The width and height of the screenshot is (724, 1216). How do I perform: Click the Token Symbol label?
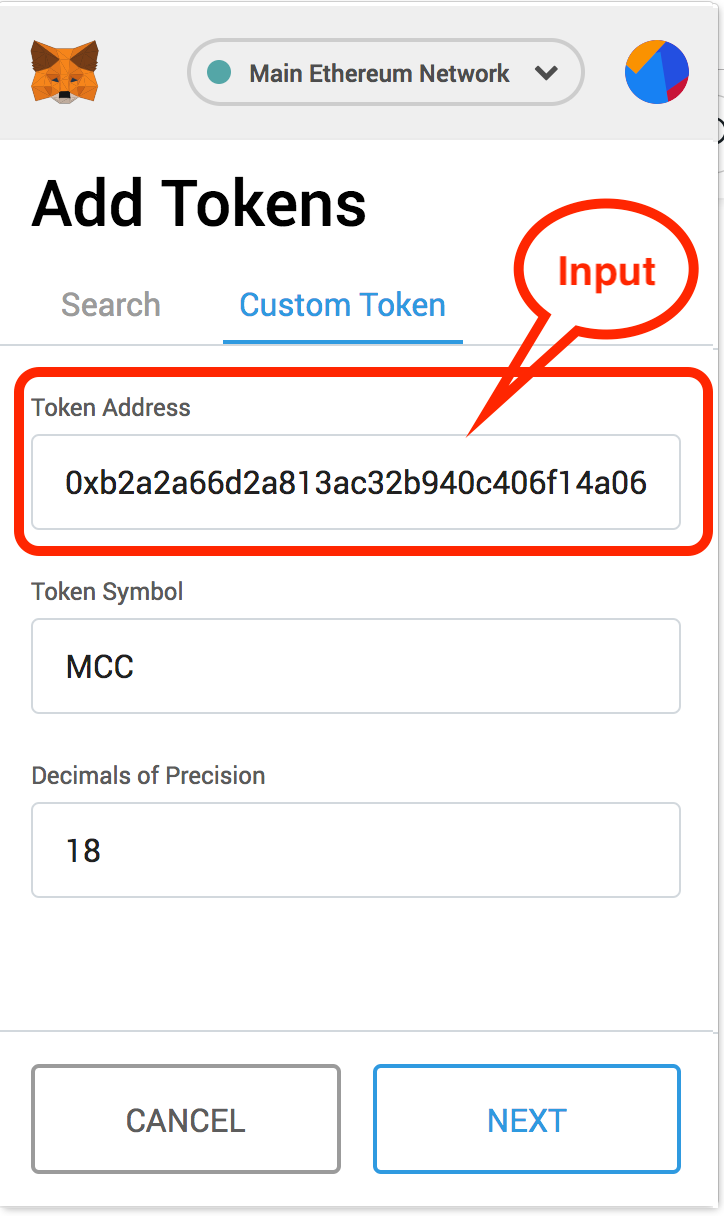(108, 591)
